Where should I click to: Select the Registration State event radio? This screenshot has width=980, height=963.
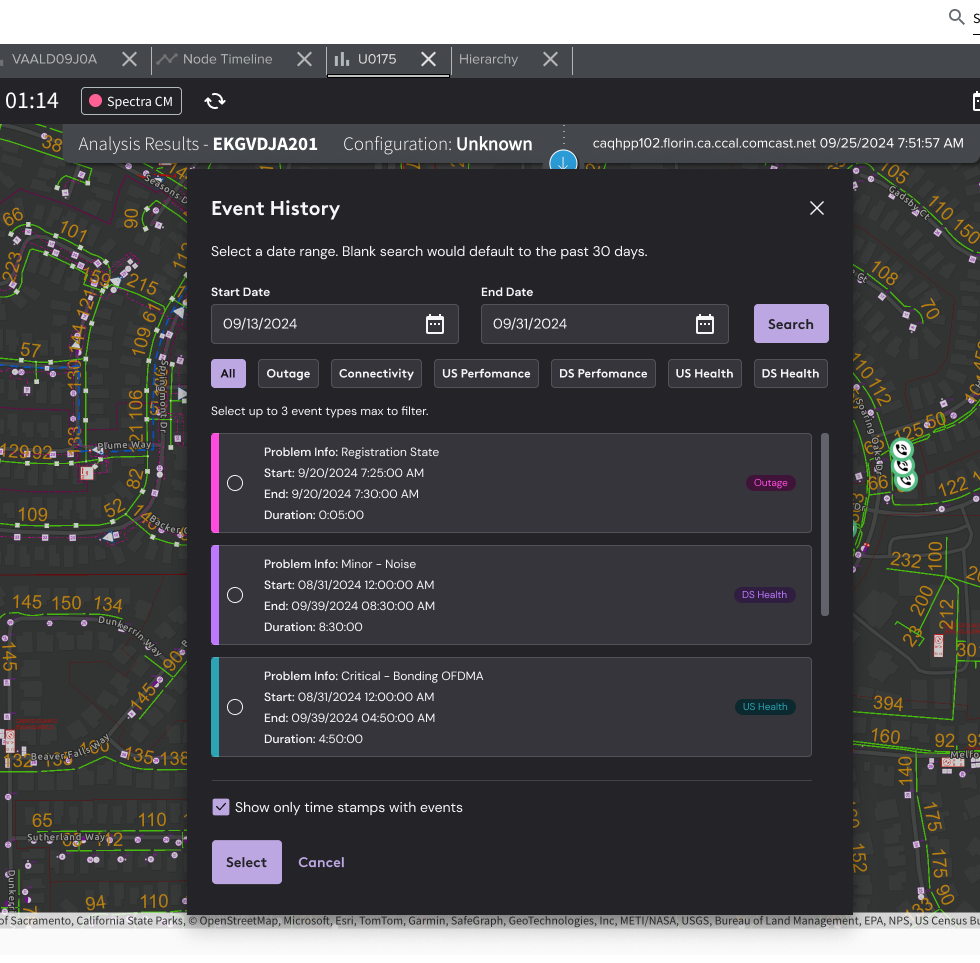pyautogui.click(x=235, y=483)
